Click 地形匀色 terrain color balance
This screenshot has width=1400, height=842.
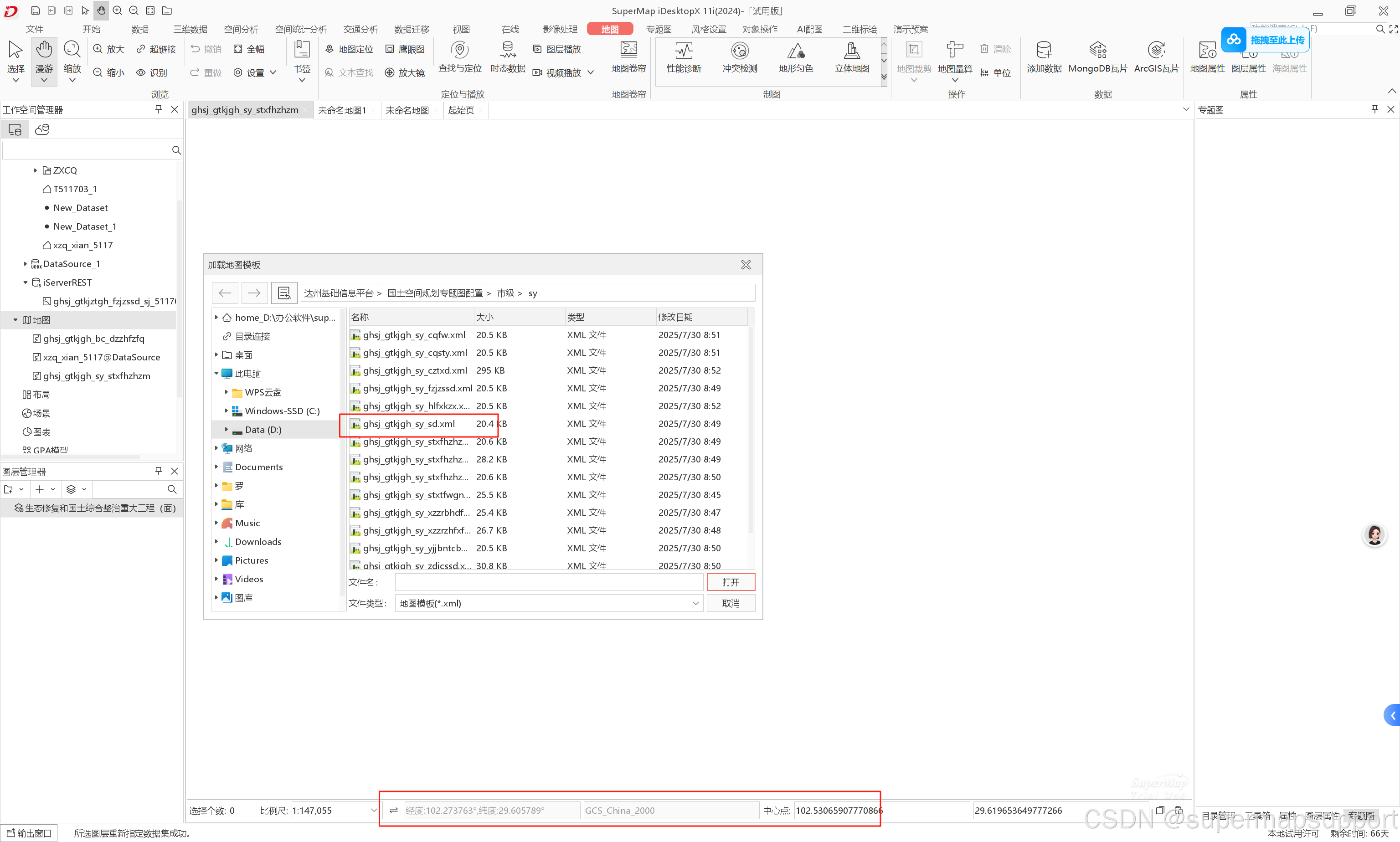pos(796,57)
